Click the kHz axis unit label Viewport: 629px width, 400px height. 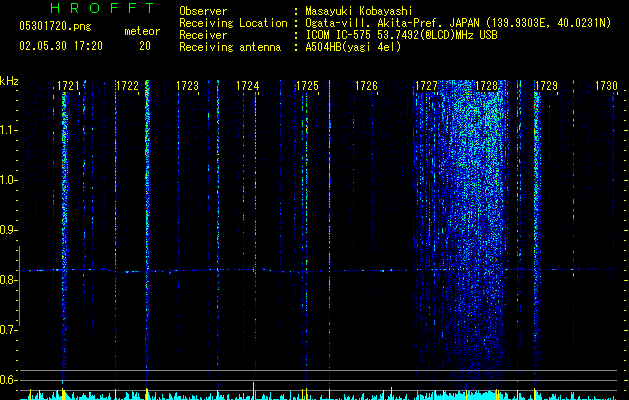tap(9, 81)
